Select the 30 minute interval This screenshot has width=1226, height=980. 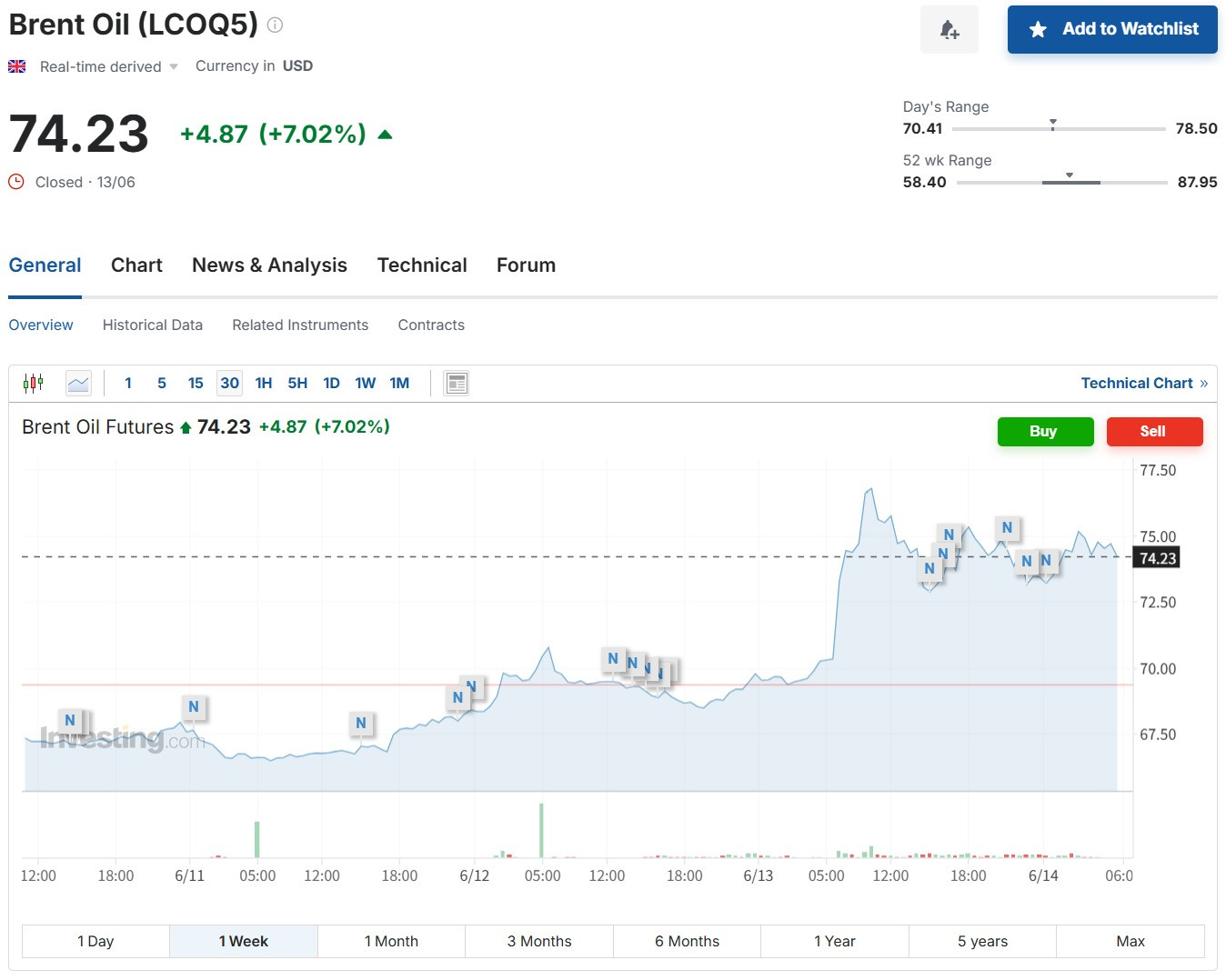pyautogui.click(x=230, y=383)
